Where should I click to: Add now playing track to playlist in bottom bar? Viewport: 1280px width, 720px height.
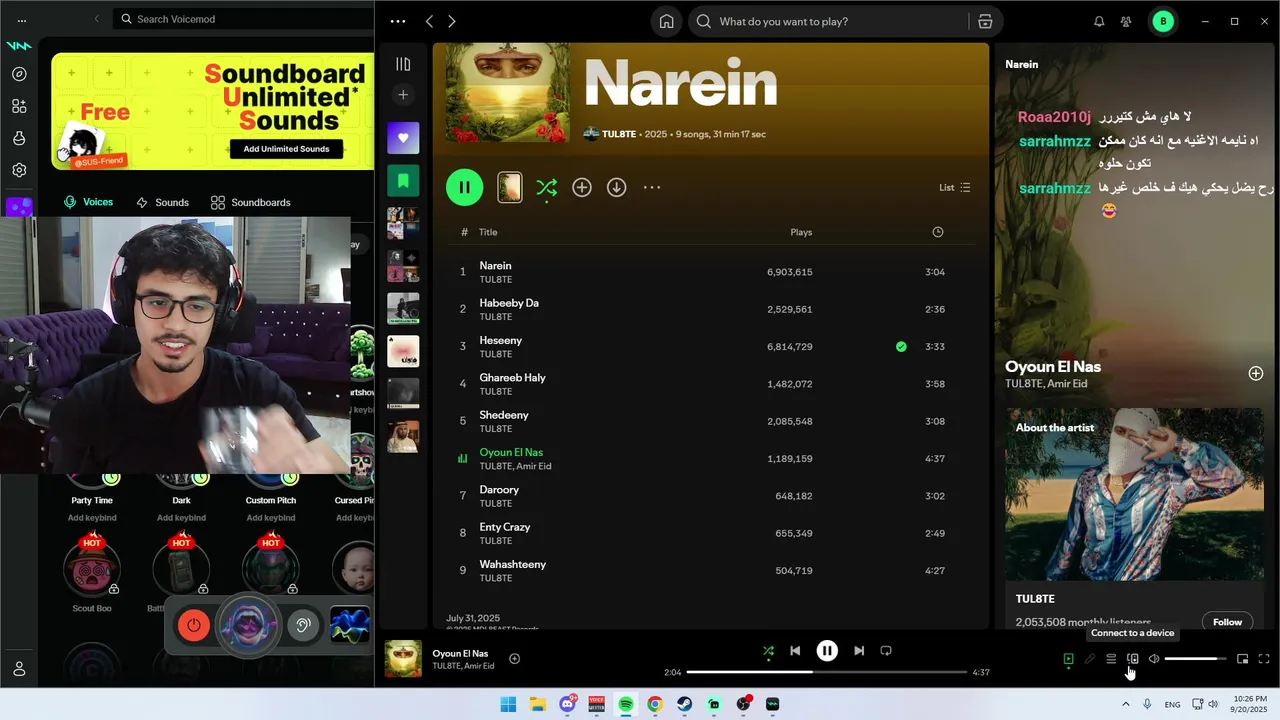coord(514,658)
